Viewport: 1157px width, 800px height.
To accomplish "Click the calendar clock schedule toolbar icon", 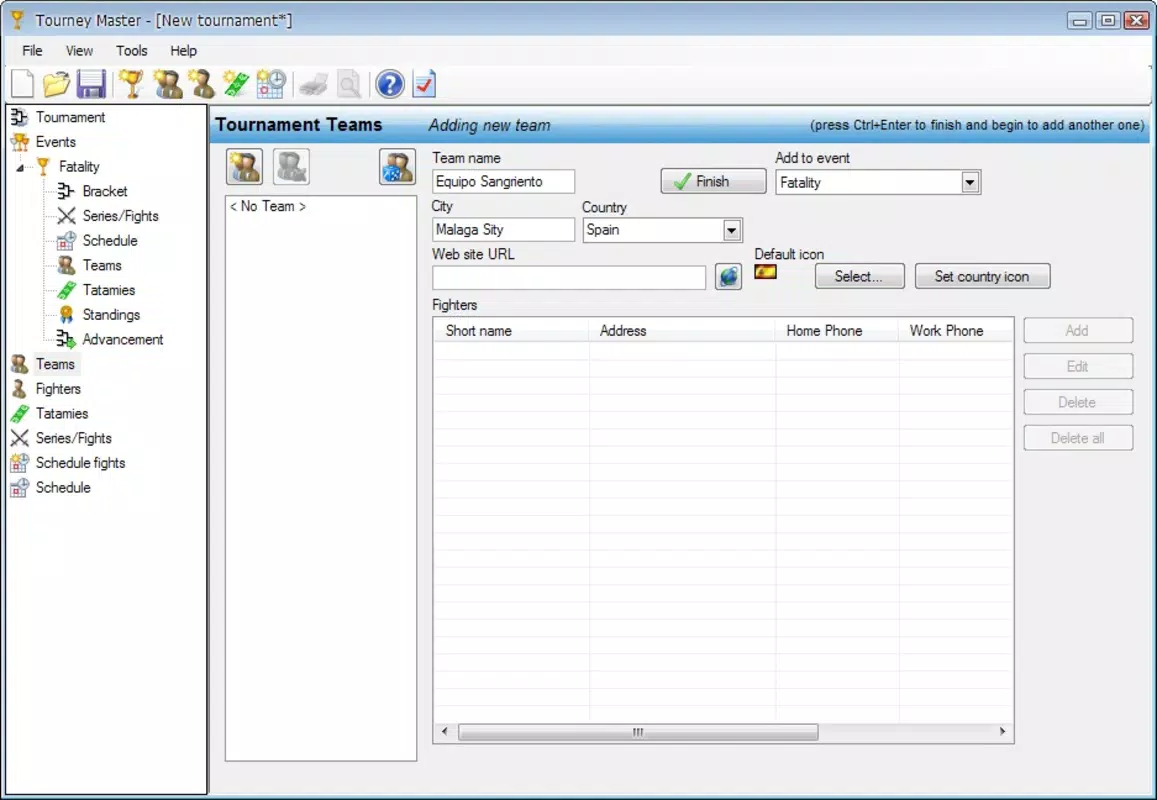I will (x=271, y=84).
